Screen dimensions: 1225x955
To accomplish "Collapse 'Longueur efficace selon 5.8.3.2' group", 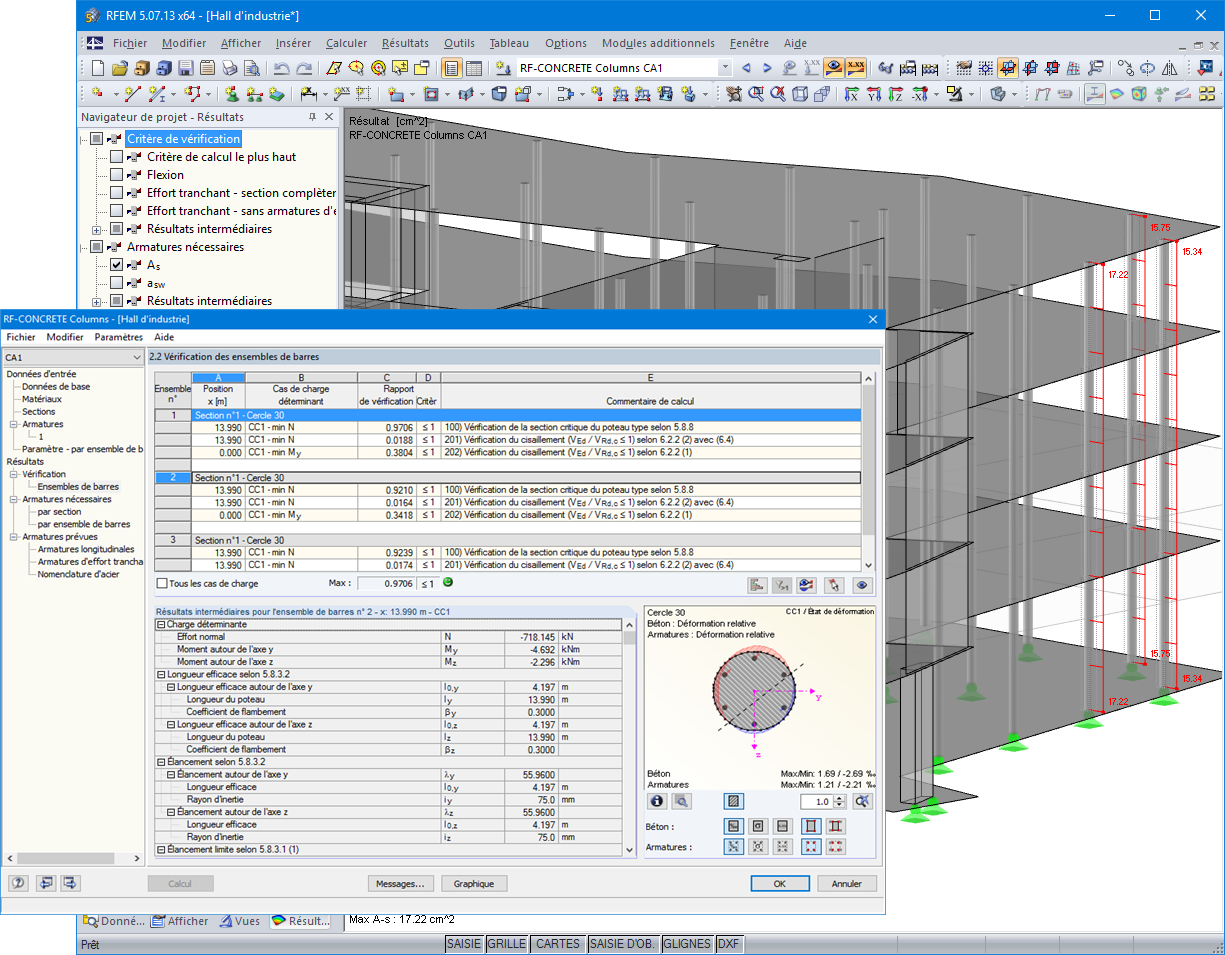I will point(160,674).
